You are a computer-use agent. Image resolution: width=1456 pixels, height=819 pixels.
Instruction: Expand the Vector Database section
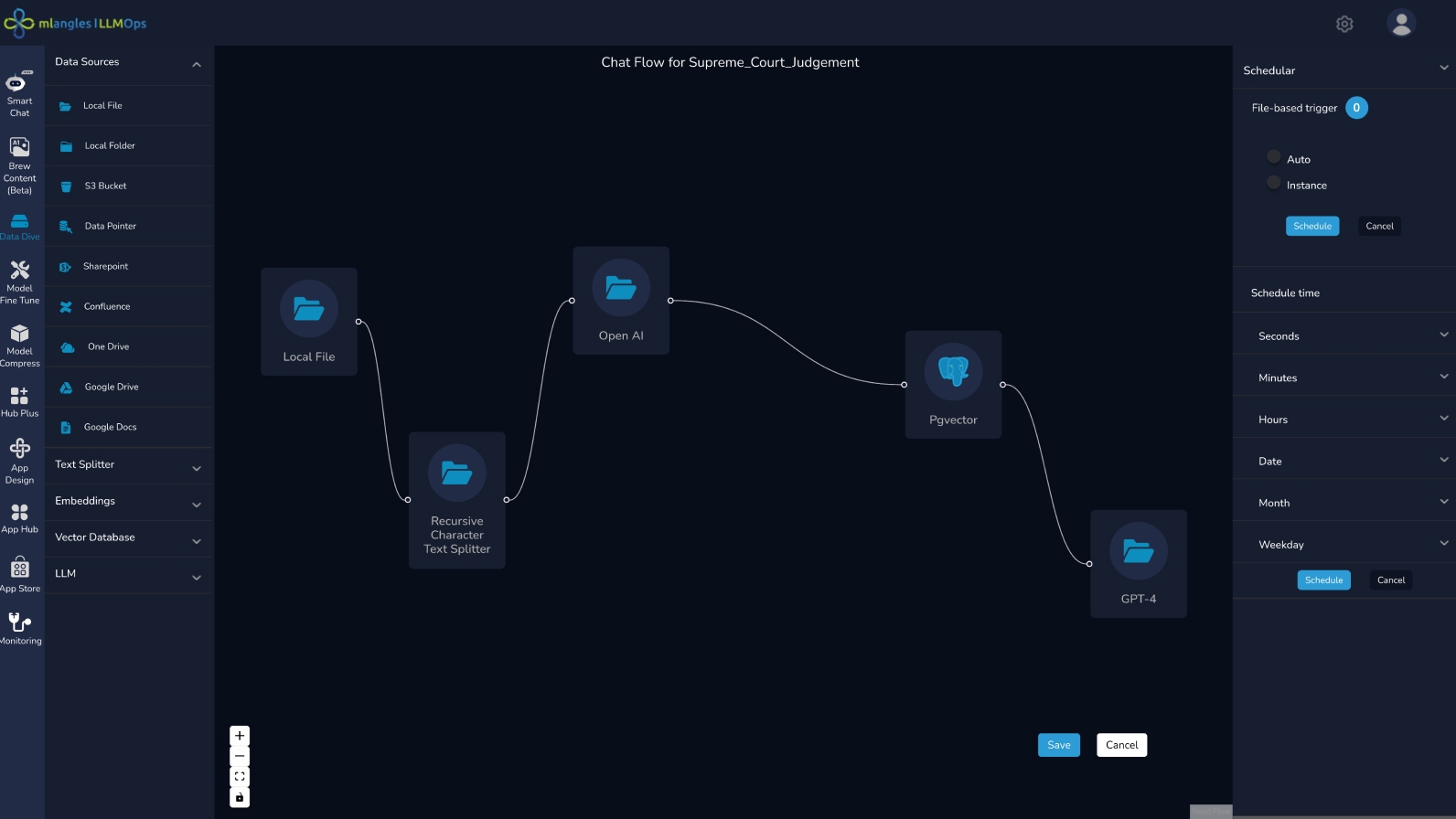coord(197,541)
